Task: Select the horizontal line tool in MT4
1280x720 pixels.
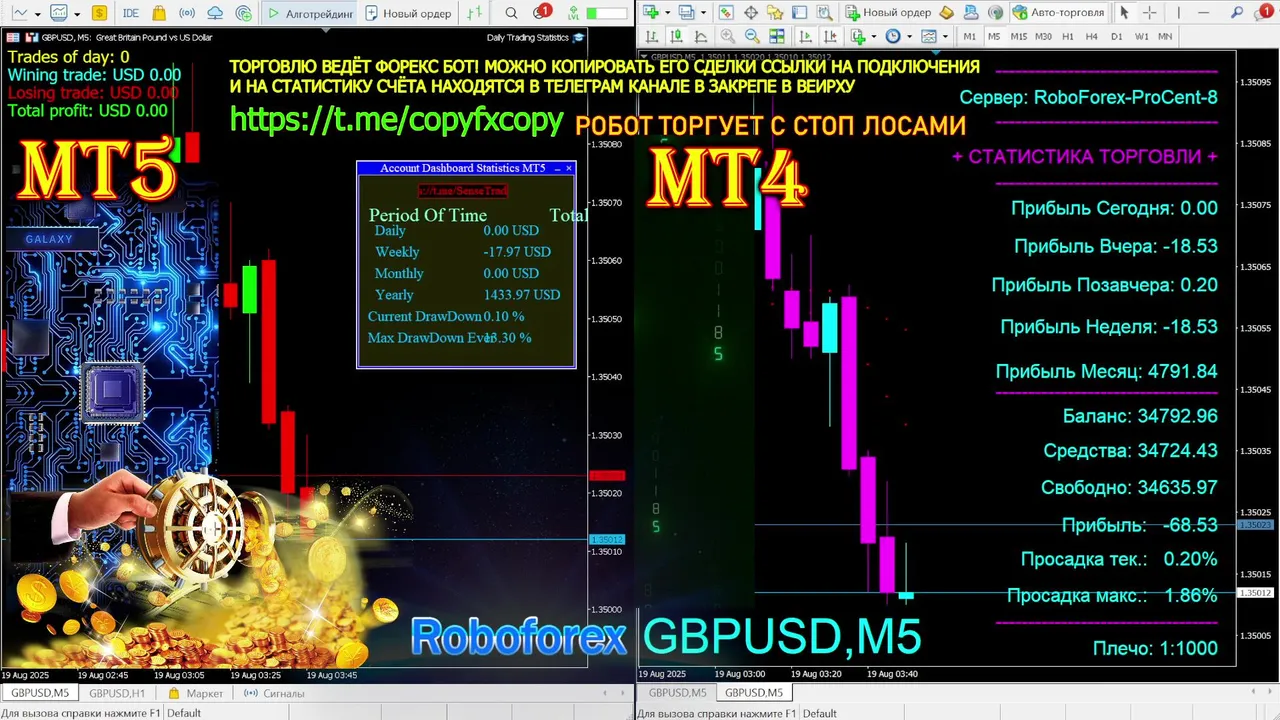Action: [1204, 13]
